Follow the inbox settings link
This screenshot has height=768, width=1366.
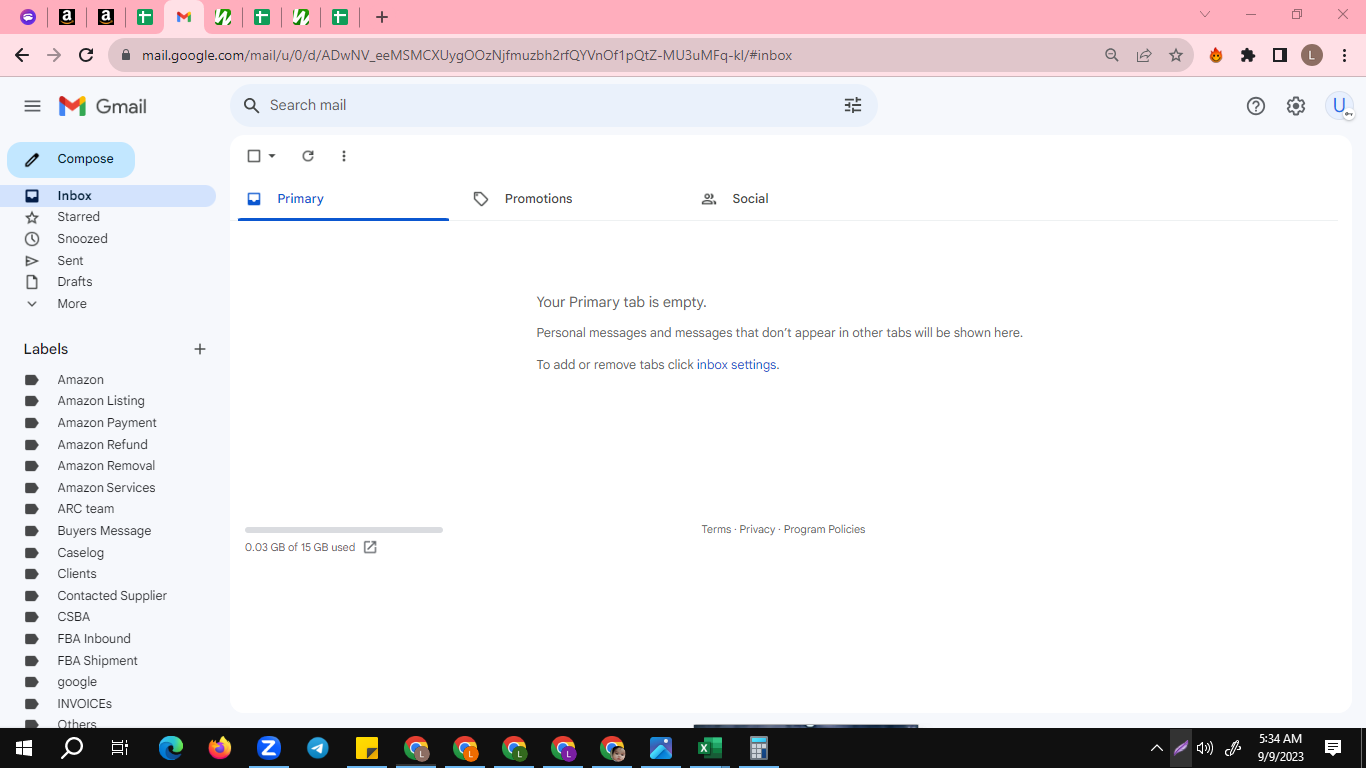(x=736, y=365)
